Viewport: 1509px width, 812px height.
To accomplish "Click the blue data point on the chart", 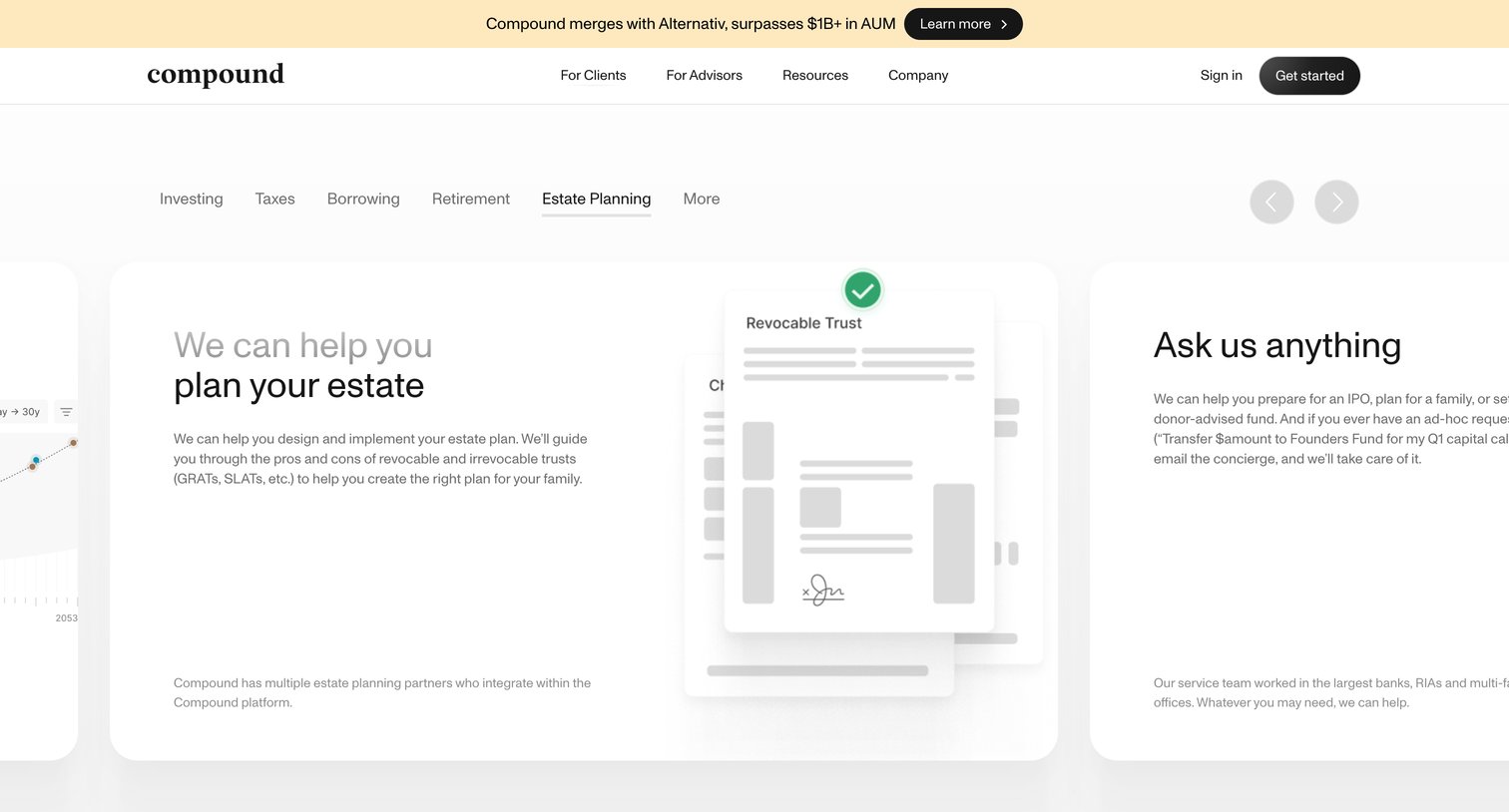I will [36, 461].
